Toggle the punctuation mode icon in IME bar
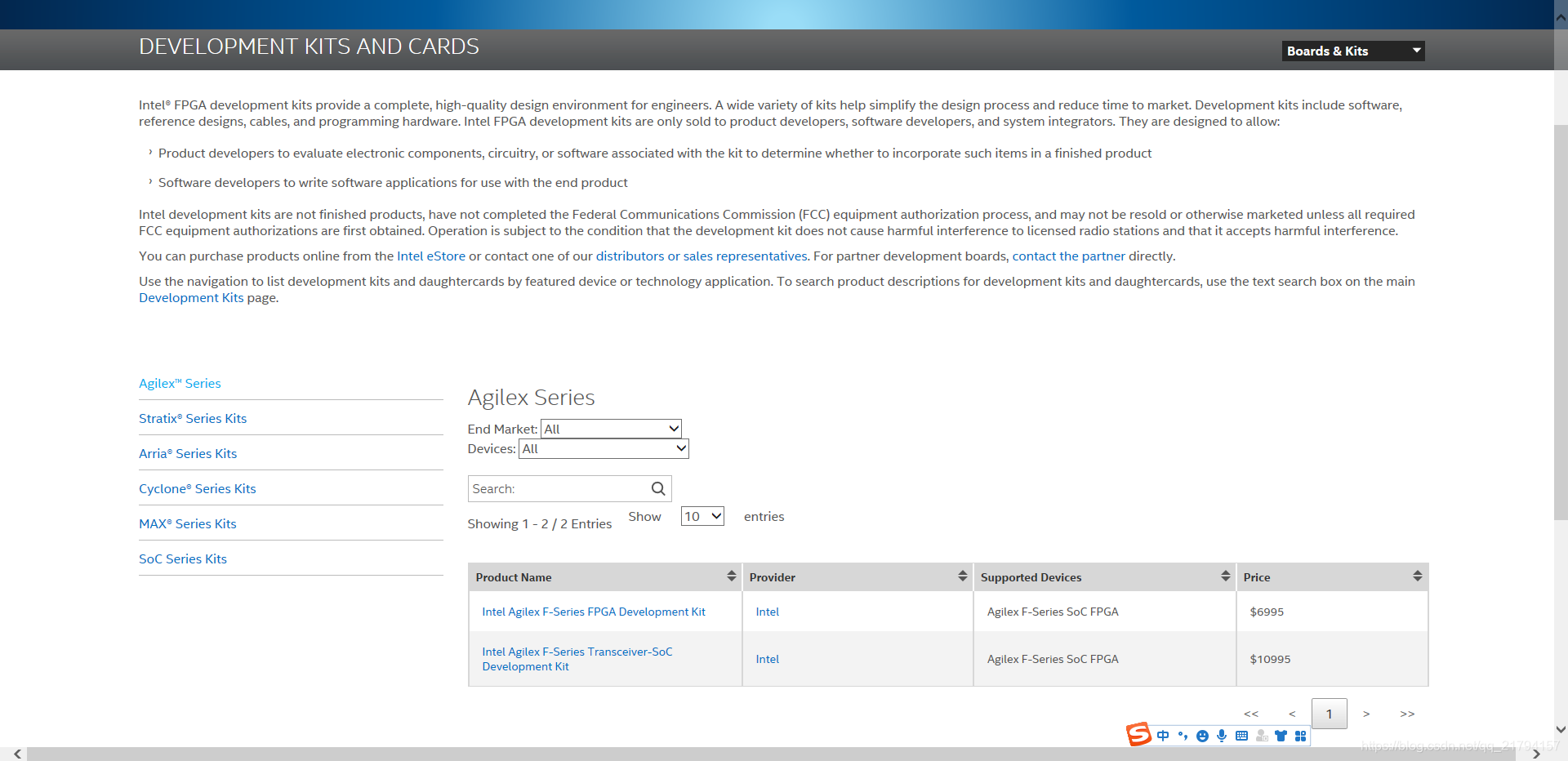The image size is (1568, 761). (1183, 736)
